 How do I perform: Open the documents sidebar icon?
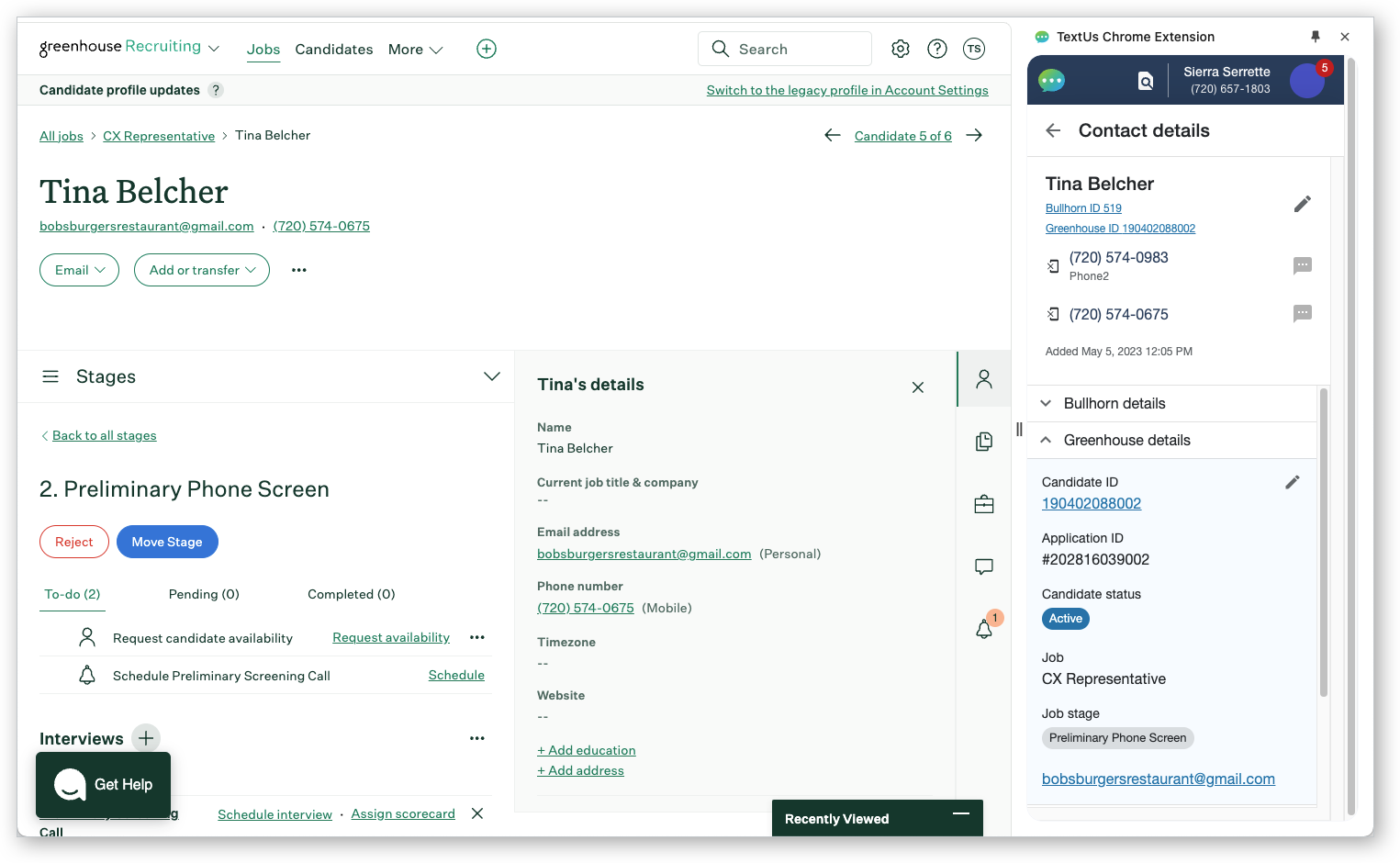(984, 442)
